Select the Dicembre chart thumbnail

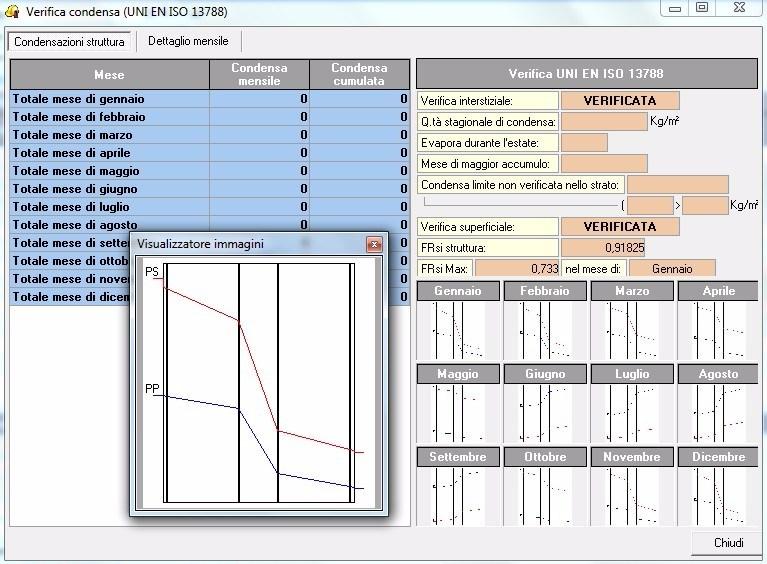click(717, 495)
